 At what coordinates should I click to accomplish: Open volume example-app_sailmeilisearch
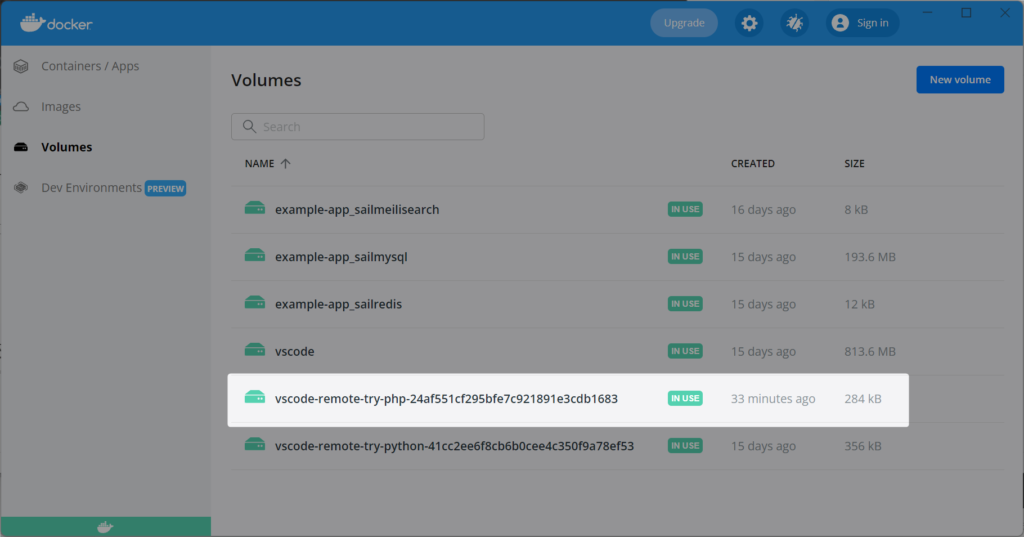[x=357, y=210]
